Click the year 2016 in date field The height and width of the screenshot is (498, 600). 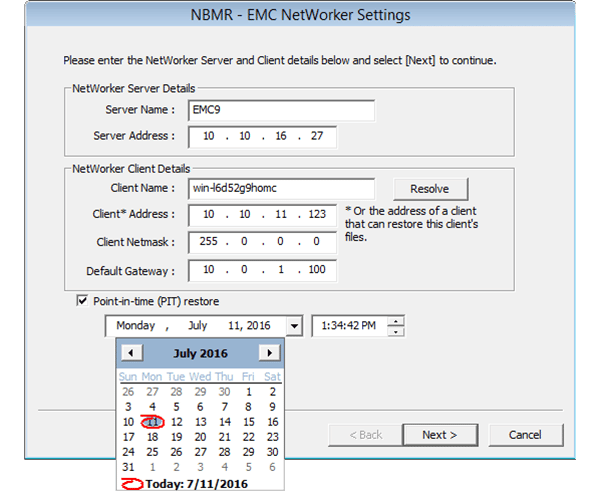pyautogui.click(x=258, y=326)
